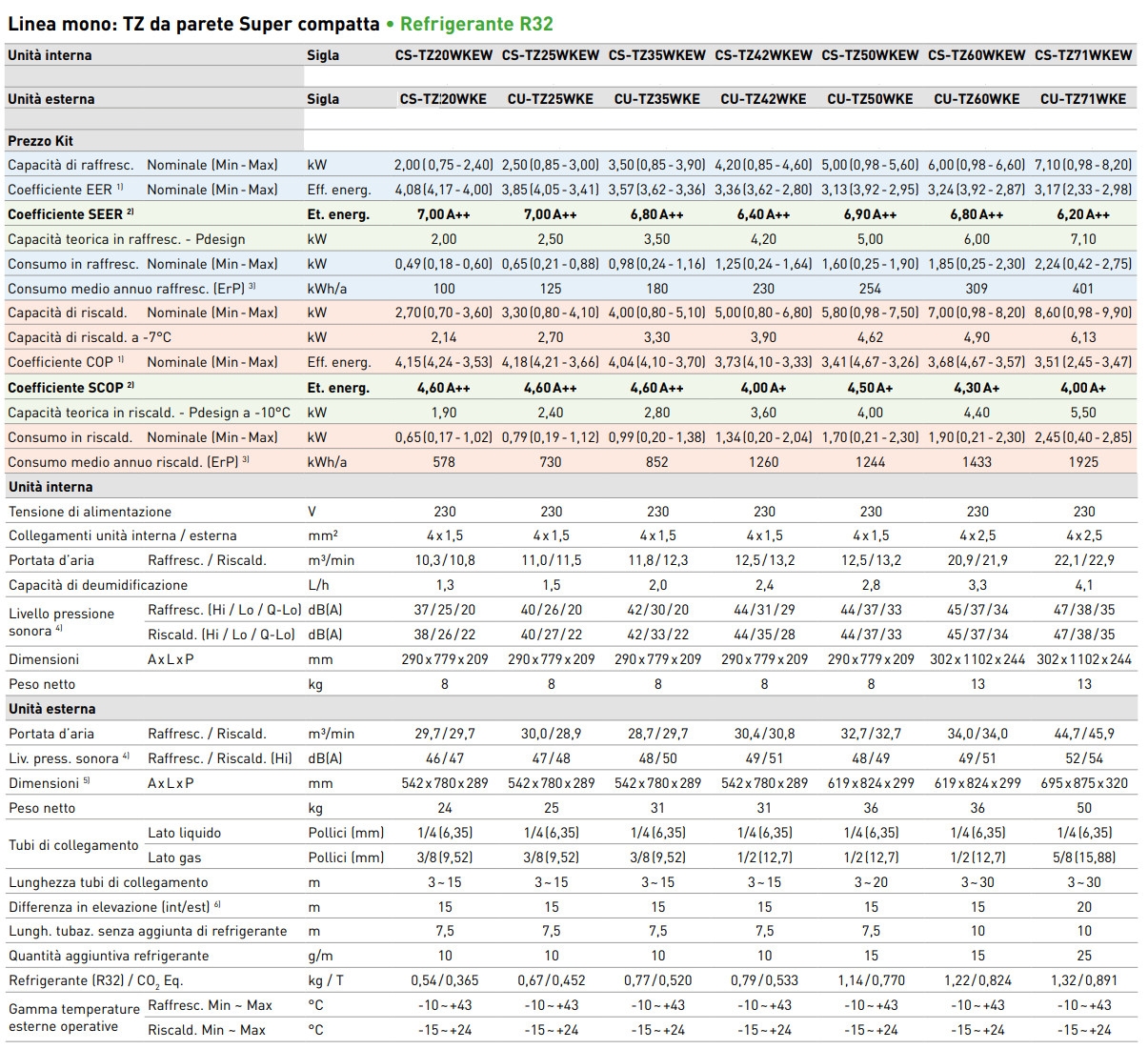Select the CS-TZ42WKEW column header
The height and width of the screenshot is (1049, 1148).
[764, 55]
